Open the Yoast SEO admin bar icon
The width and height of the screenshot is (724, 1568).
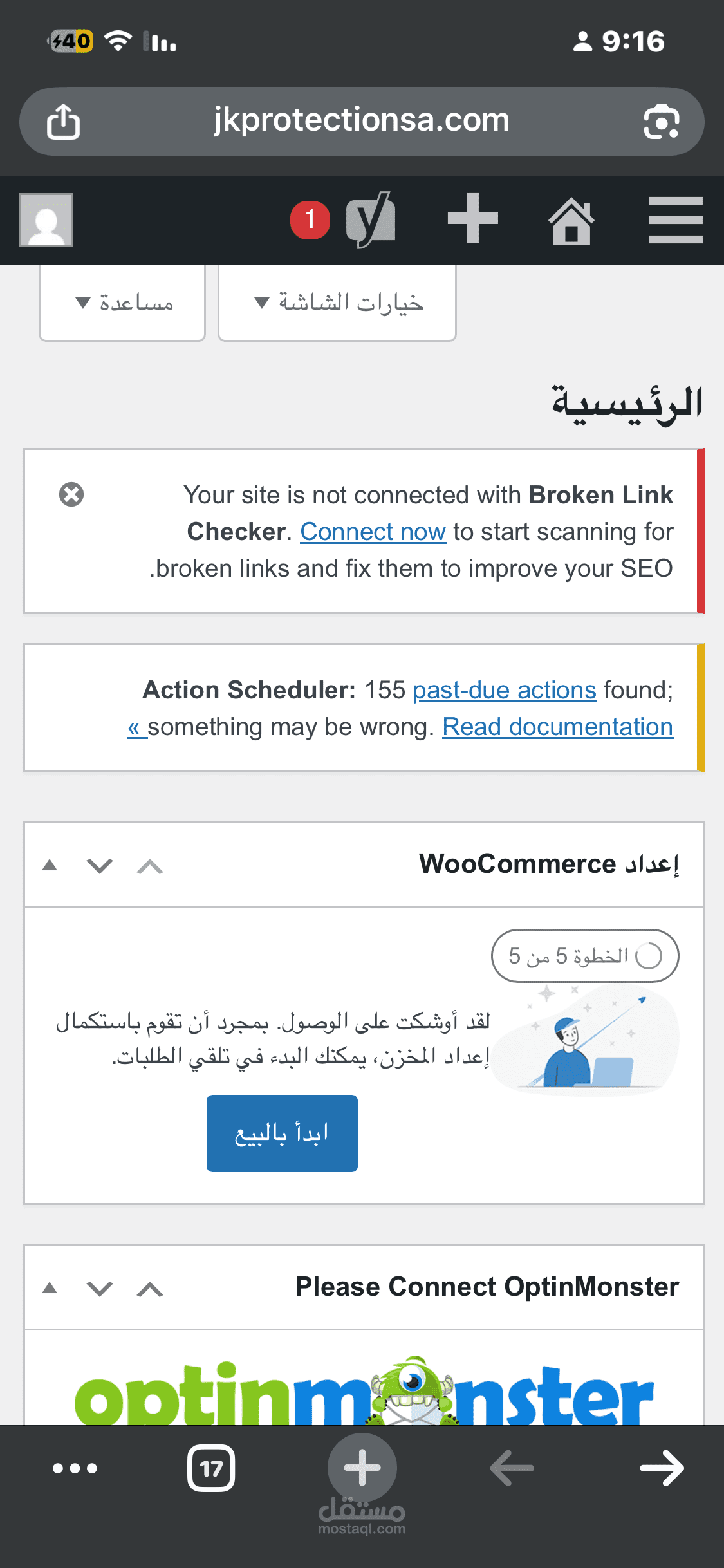370,220
